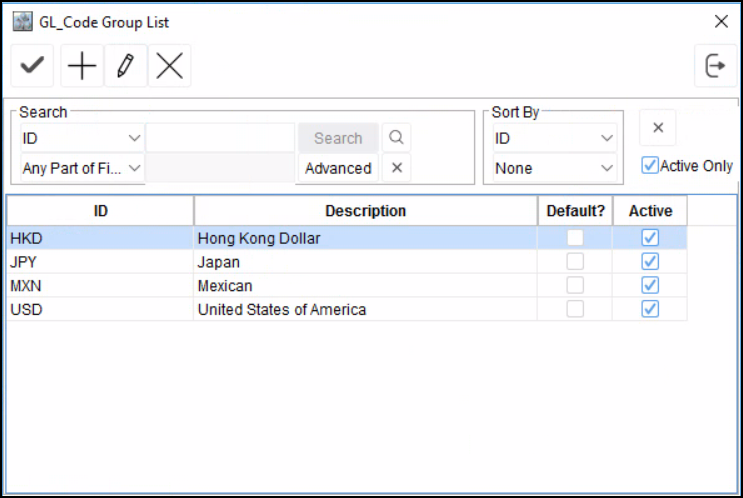Open the Sort By ID dropdown
This screenshot has width=743, height=498.
[x=554, y=138]
